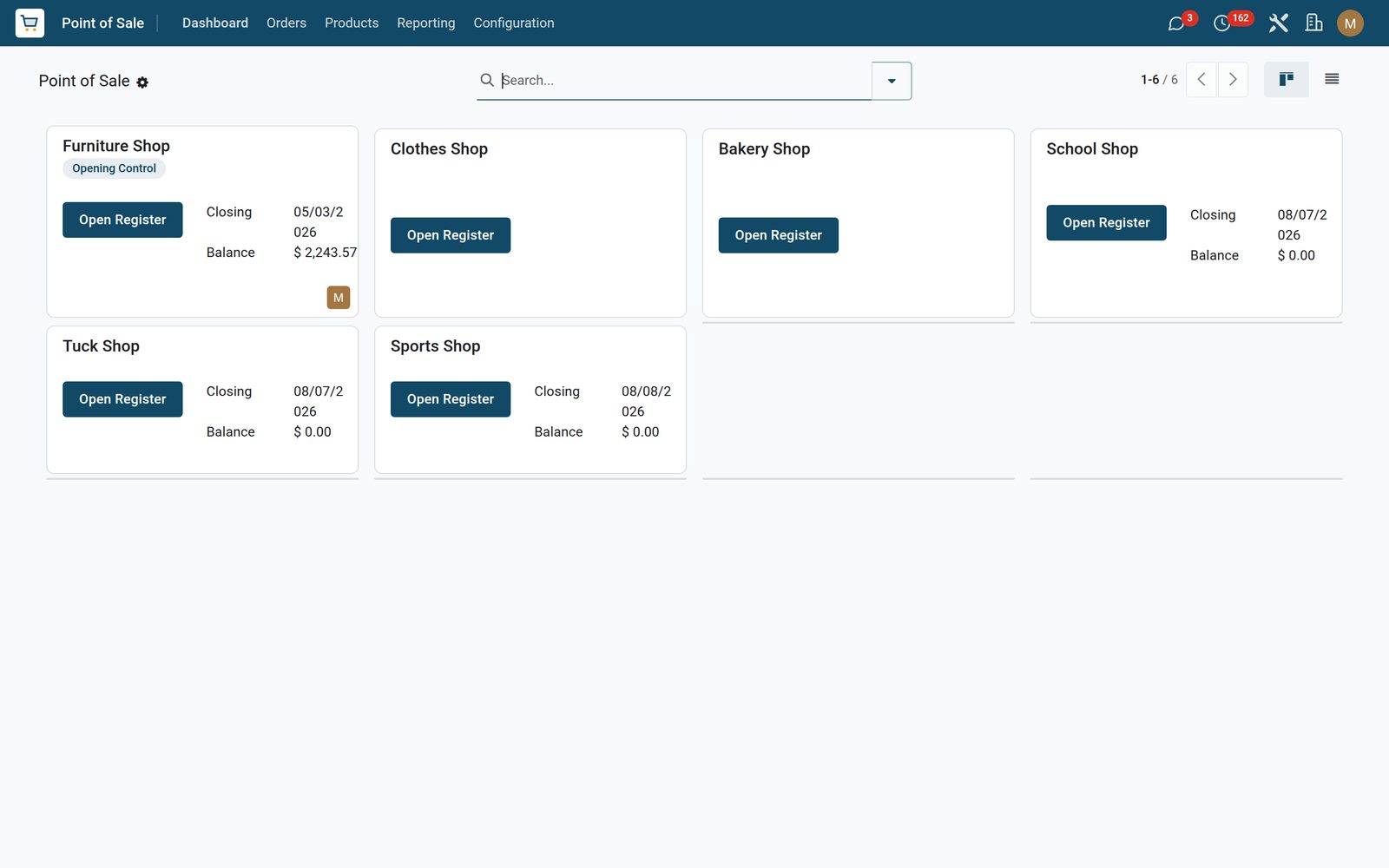Open Register for School Shop

(x=1106, y=223)
